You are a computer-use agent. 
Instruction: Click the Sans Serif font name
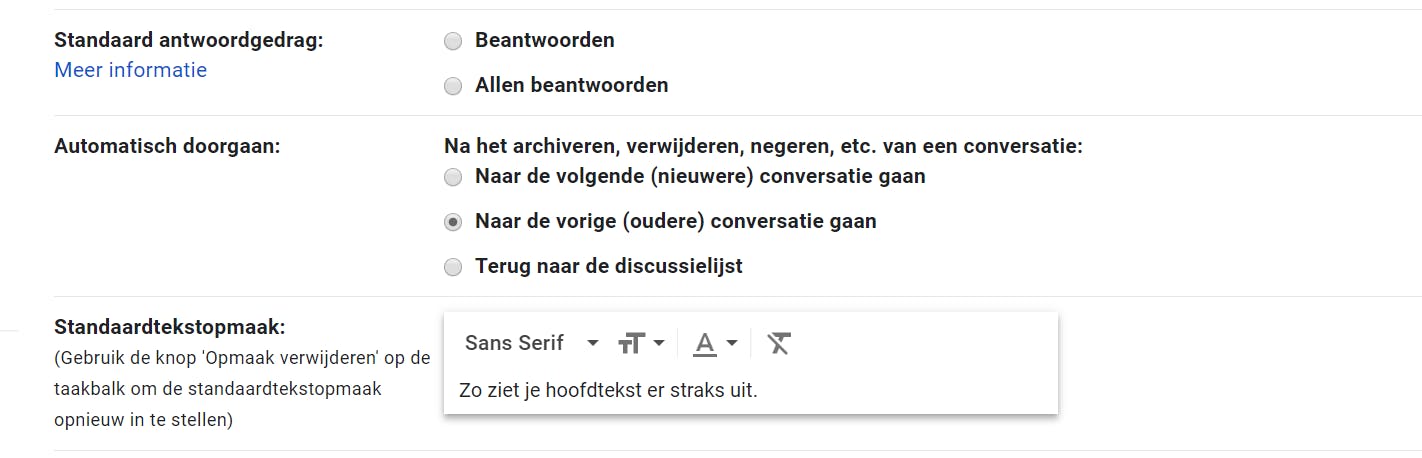(515, 343)
